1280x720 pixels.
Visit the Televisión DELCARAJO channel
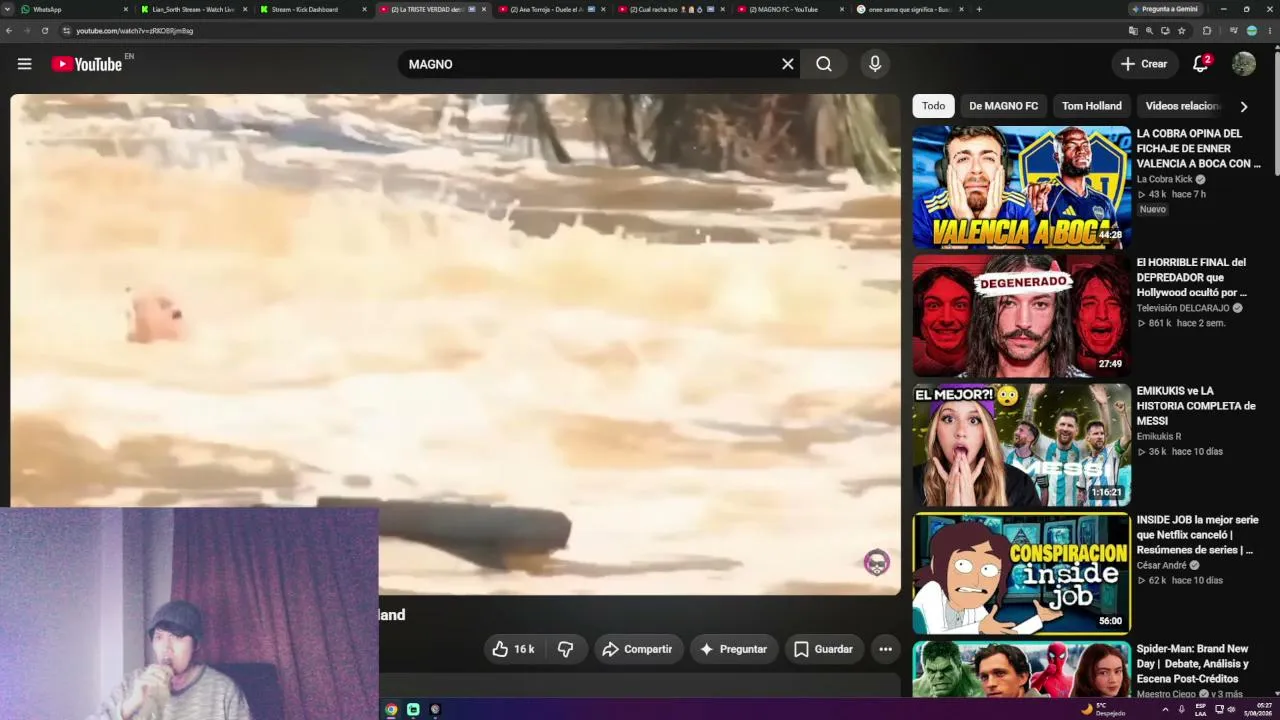pyautogui.click(x=1183, y=308)
